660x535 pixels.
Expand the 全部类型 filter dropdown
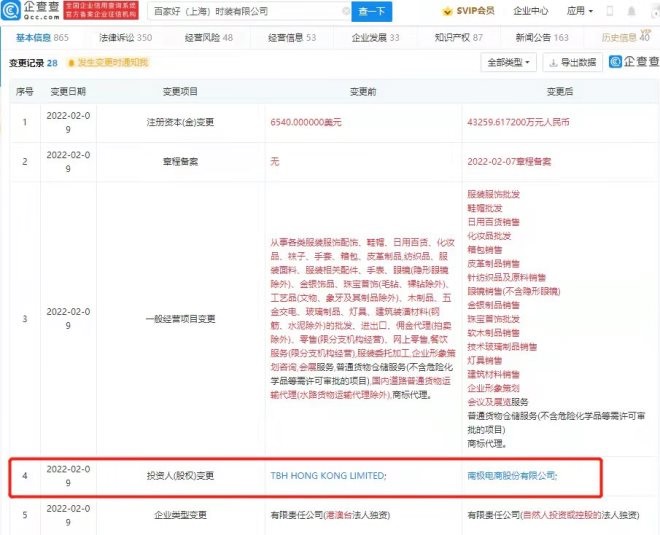(509, 62)
